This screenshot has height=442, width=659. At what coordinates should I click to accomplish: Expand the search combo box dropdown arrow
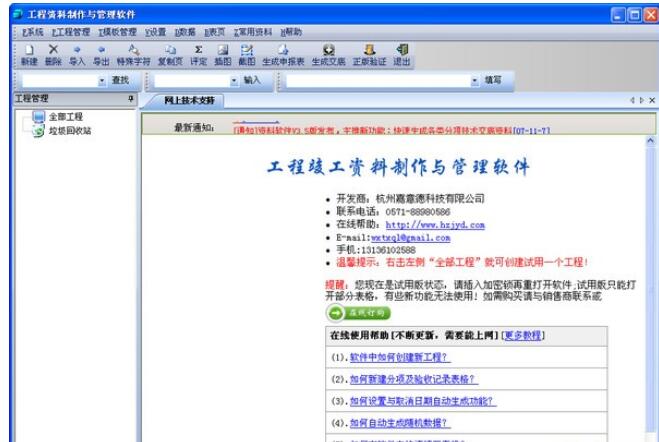pos(102,81)
